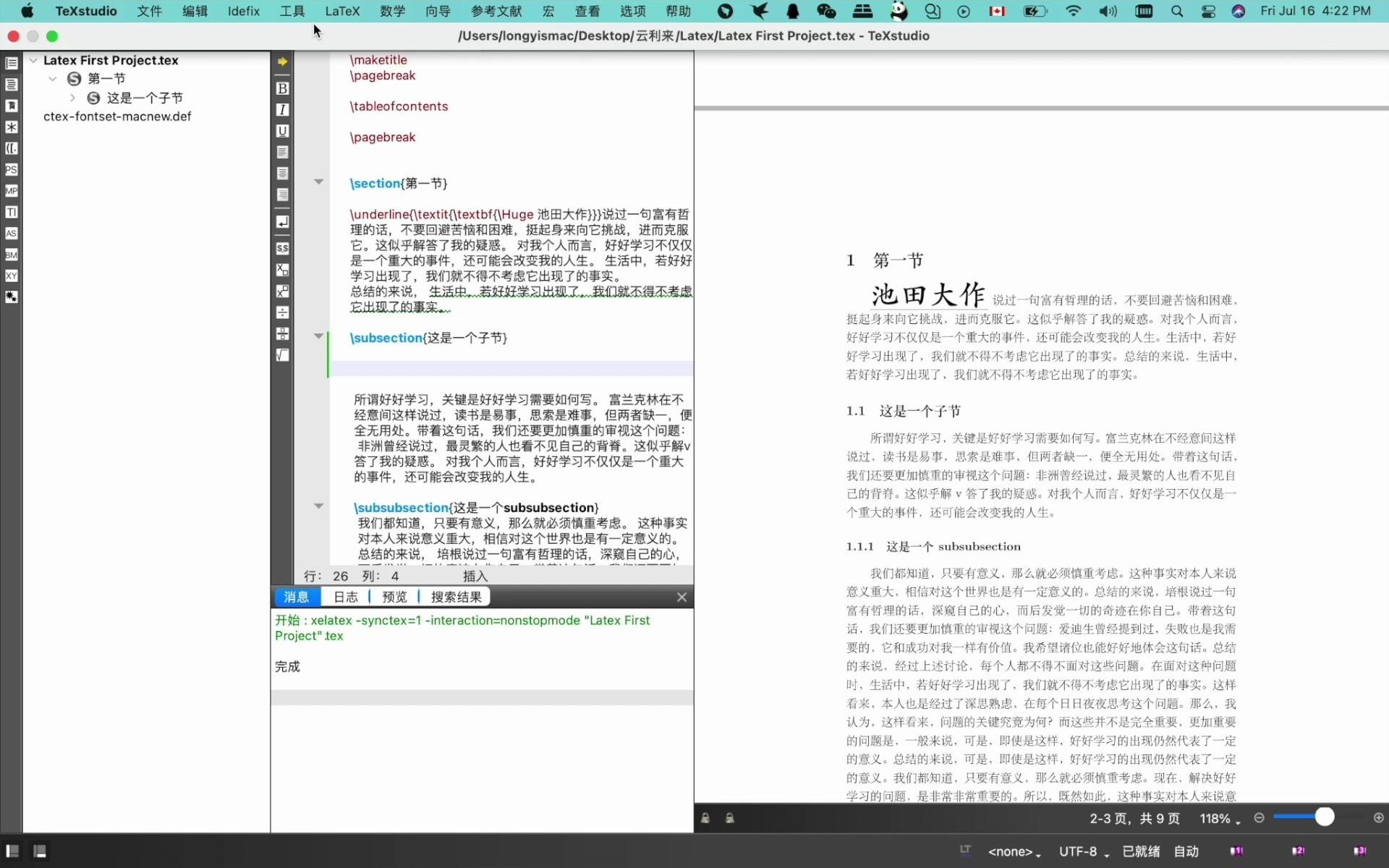Click the italic I toolbar icon
Viewport: 1389px width, 868px height.
point(282,109)
